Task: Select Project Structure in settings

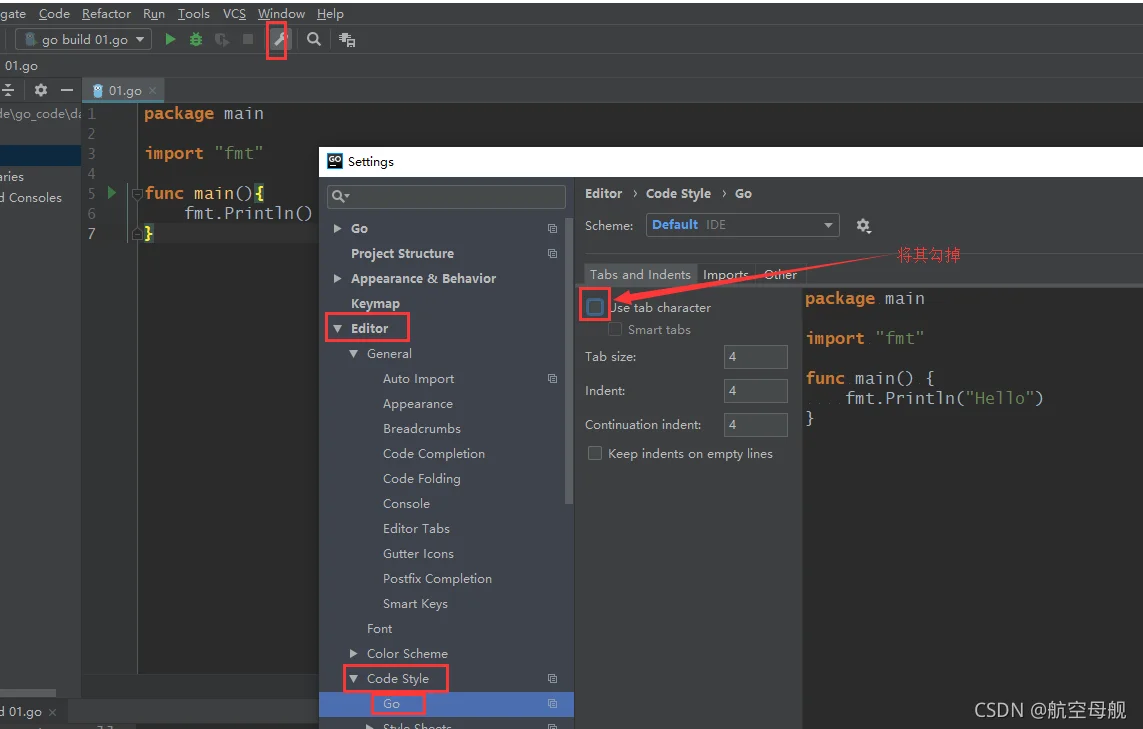Action: point(402,254)
